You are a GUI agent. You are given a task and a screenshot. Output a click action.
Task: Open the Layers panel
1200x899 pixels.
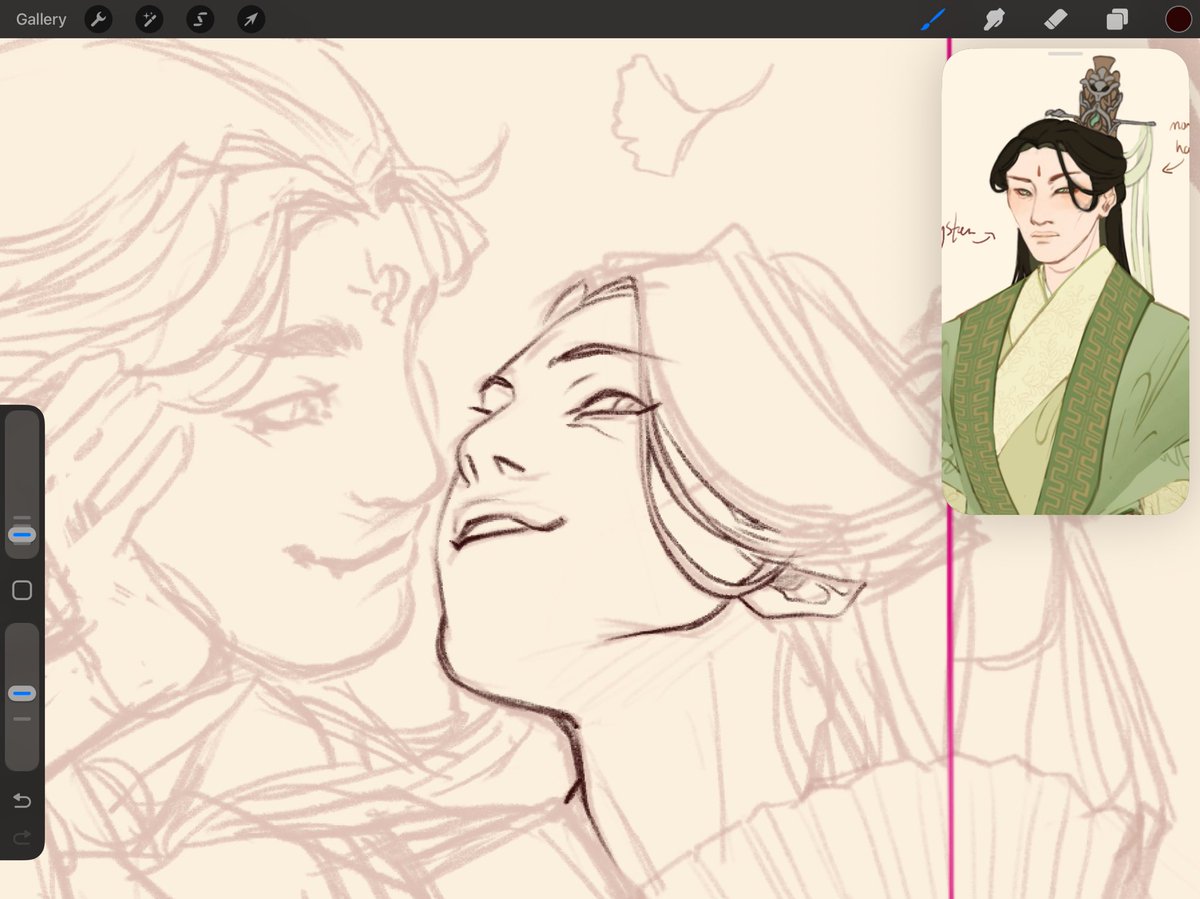pos(1116,19)
